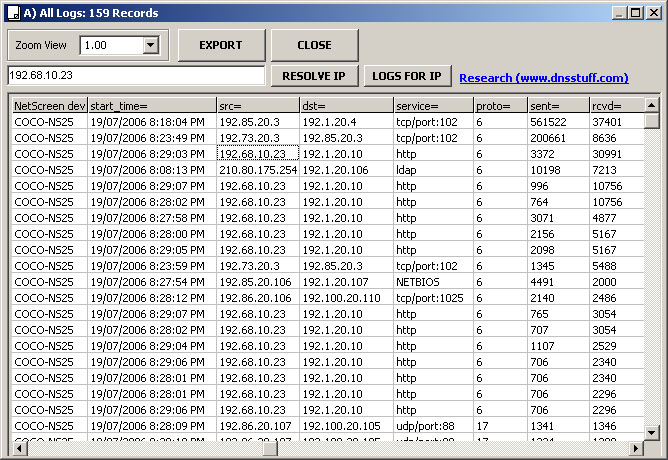Click the EXPORT button

click(x=221, y=45)
